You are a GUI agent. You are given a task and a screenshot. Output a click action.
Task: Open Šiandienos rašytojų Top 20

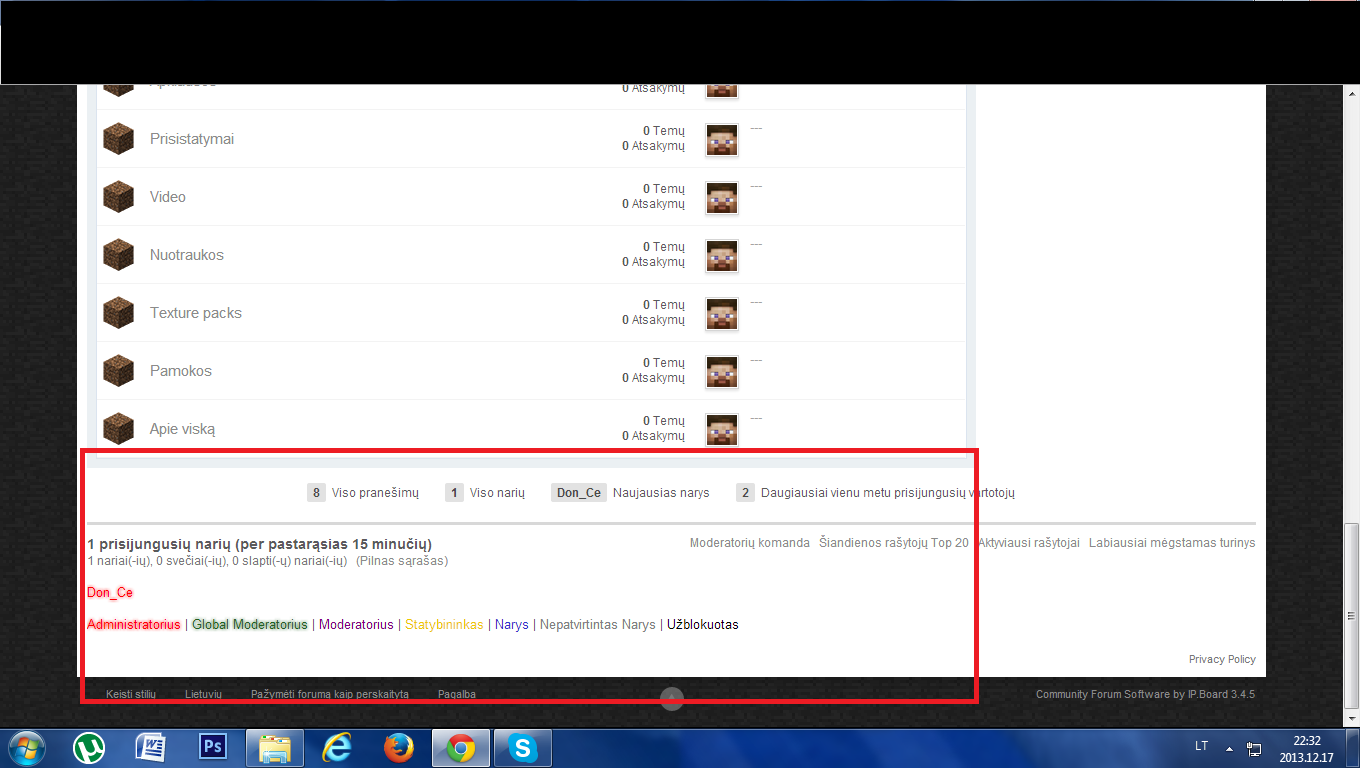[x=894, y=543]
